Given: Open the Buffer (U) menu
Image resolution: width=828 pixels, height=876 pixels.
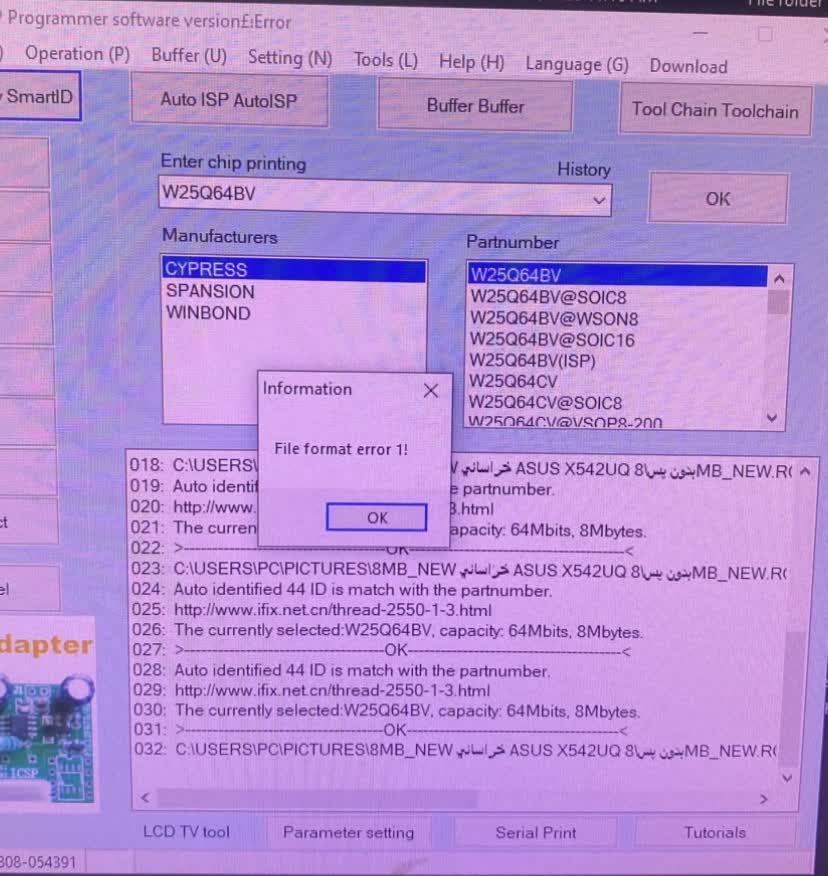Looking at the screenshot, I should point(189,56).
